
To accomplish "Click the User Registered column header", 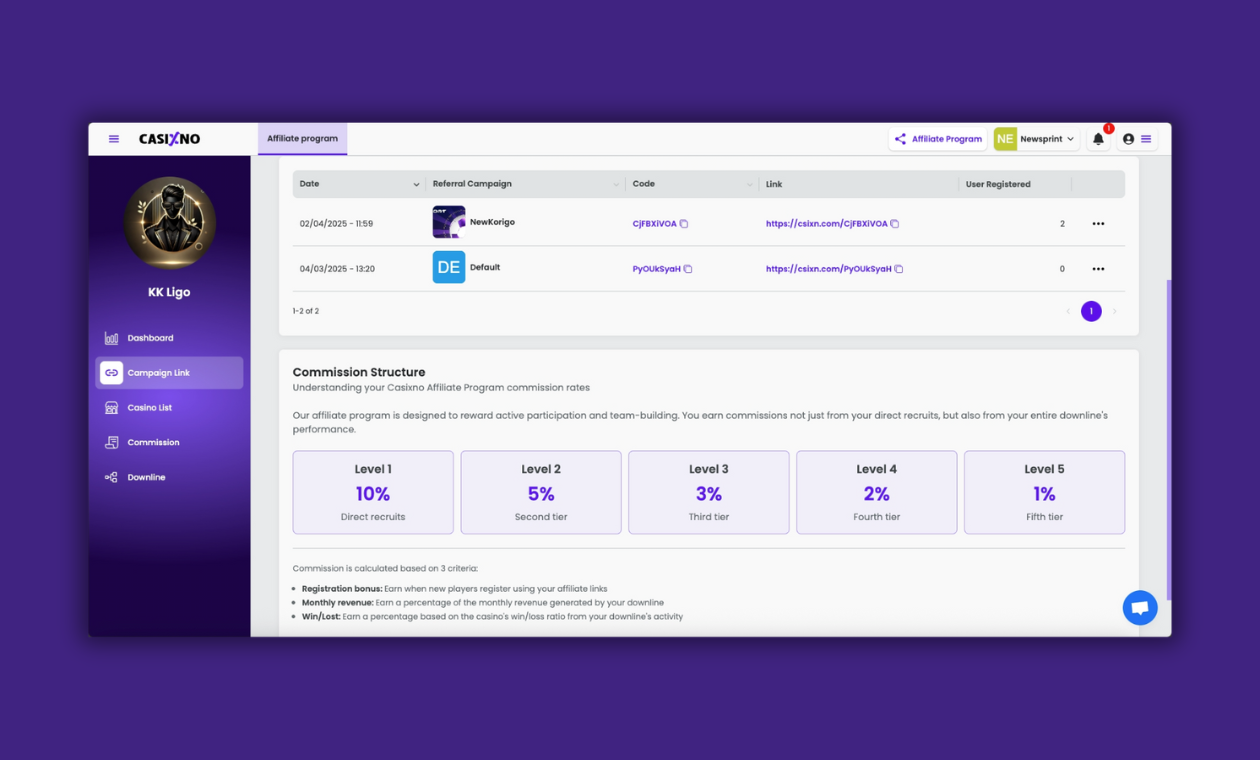I will [x=998, y=184].
